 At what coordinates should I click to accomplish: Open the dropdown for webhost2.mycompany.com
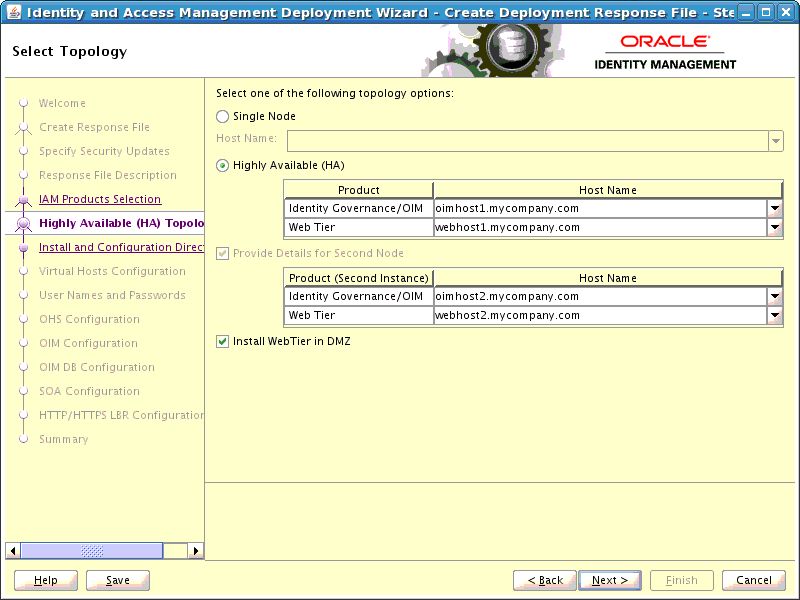(774, 316)
